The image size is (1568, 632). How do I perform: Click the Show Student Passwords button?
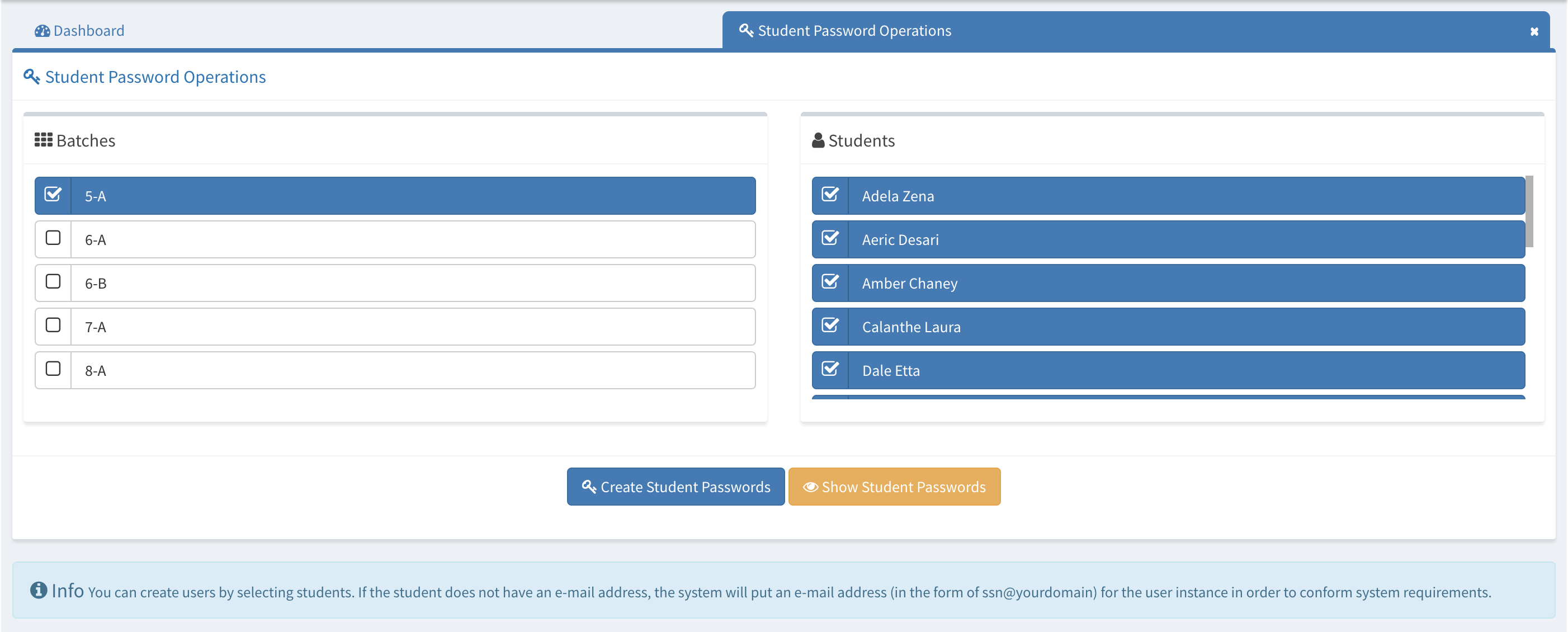pyautogui.click(x=894, y=487)
